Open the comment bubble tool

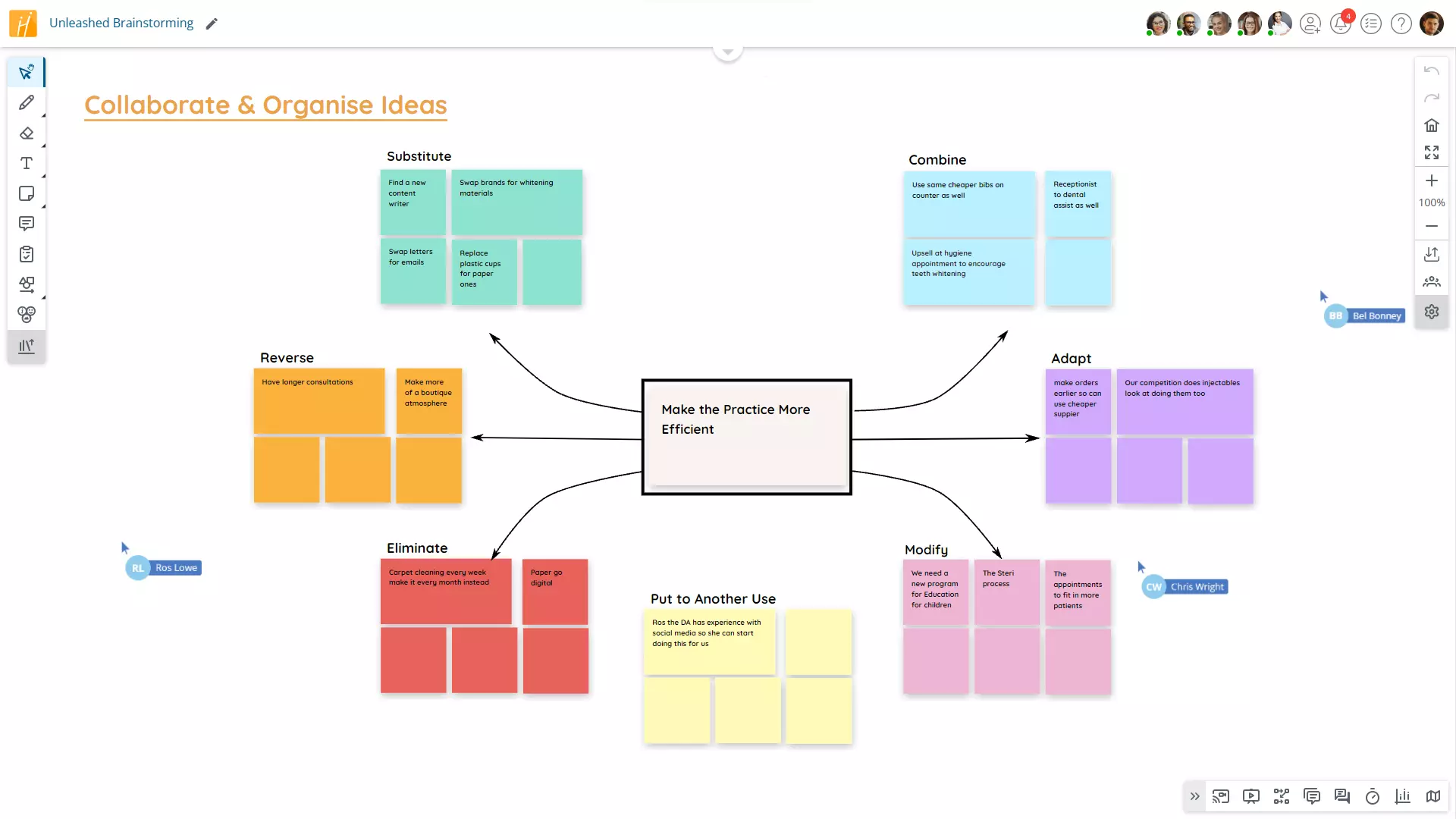tap(27, 224)
